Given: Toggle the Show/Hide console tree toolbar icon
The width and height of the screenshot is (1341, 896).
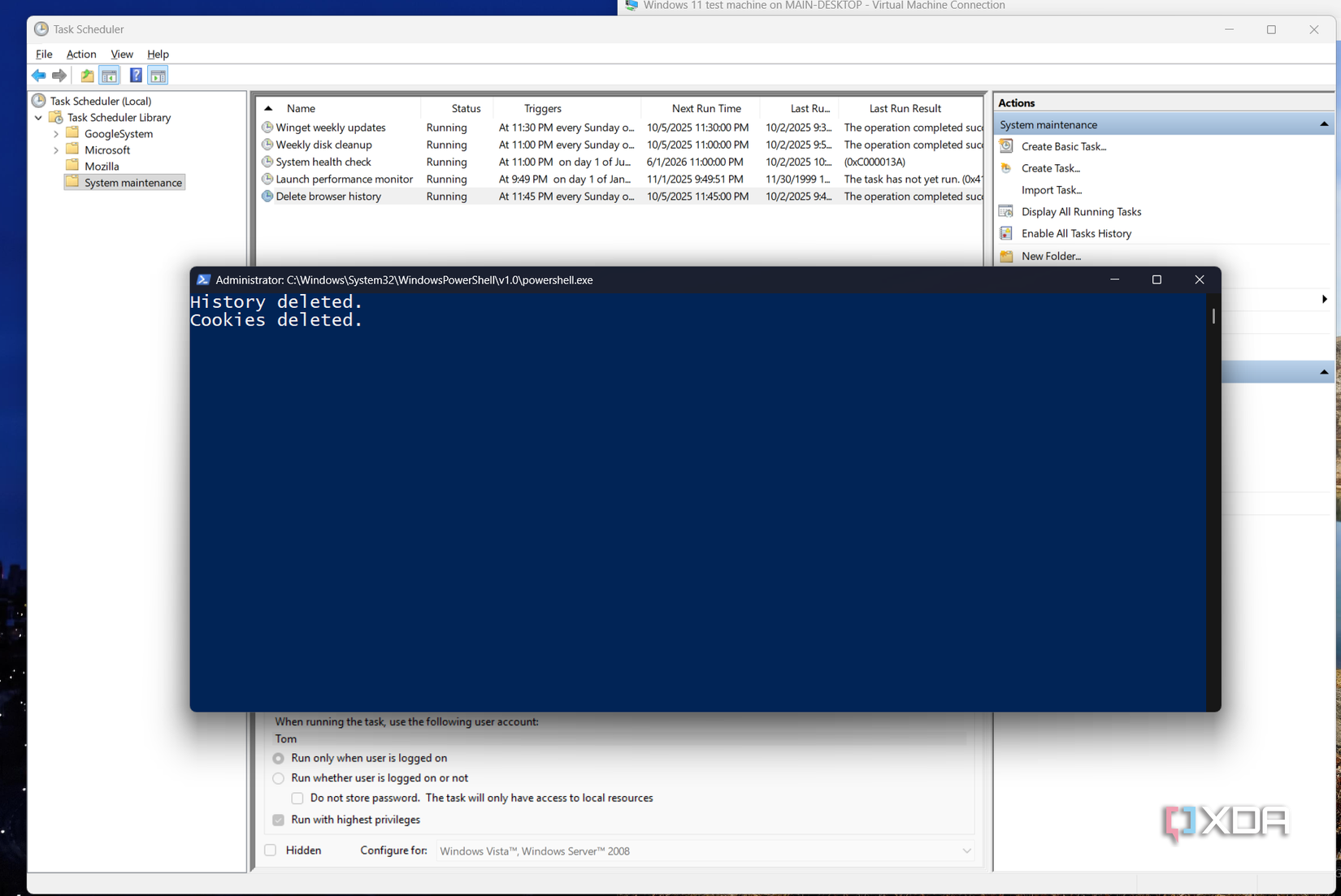Looking at the screenshot, I should pyautogui.click(x=109, y=75).
